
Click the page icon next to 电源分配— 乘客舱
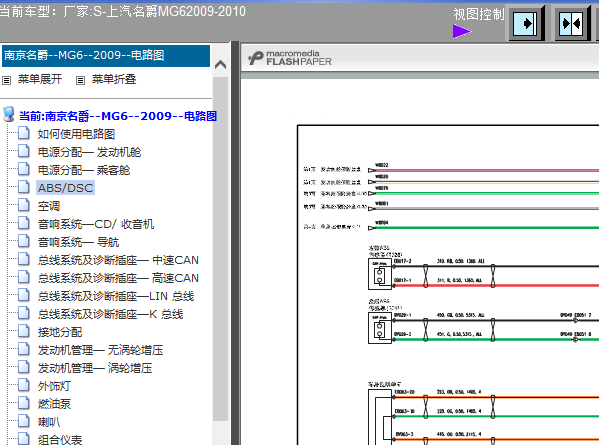click(x=24, y=168)
